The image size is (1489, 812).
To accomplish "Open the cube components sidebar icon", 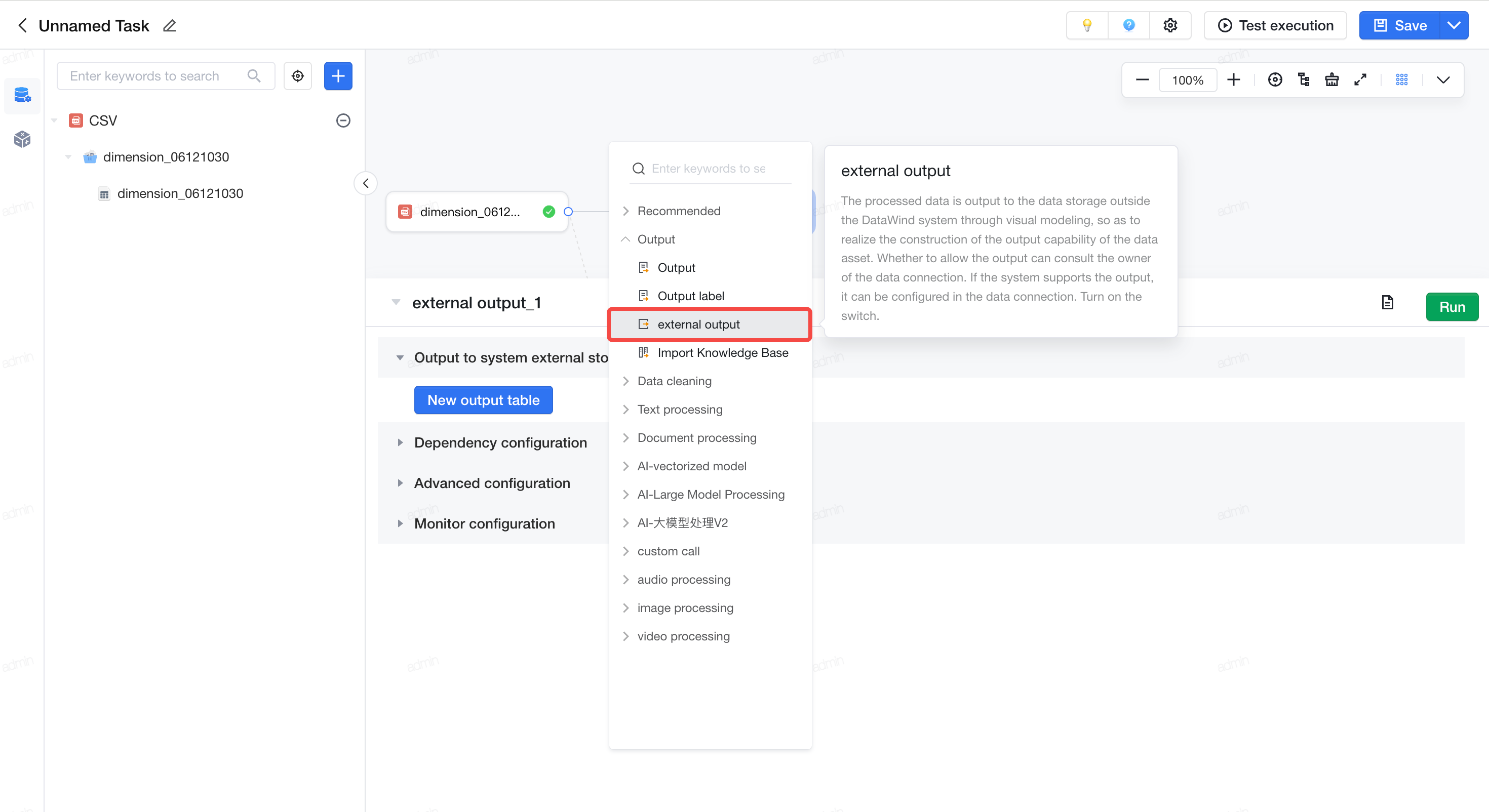I will pyautogui.click(x=22, y=139).
